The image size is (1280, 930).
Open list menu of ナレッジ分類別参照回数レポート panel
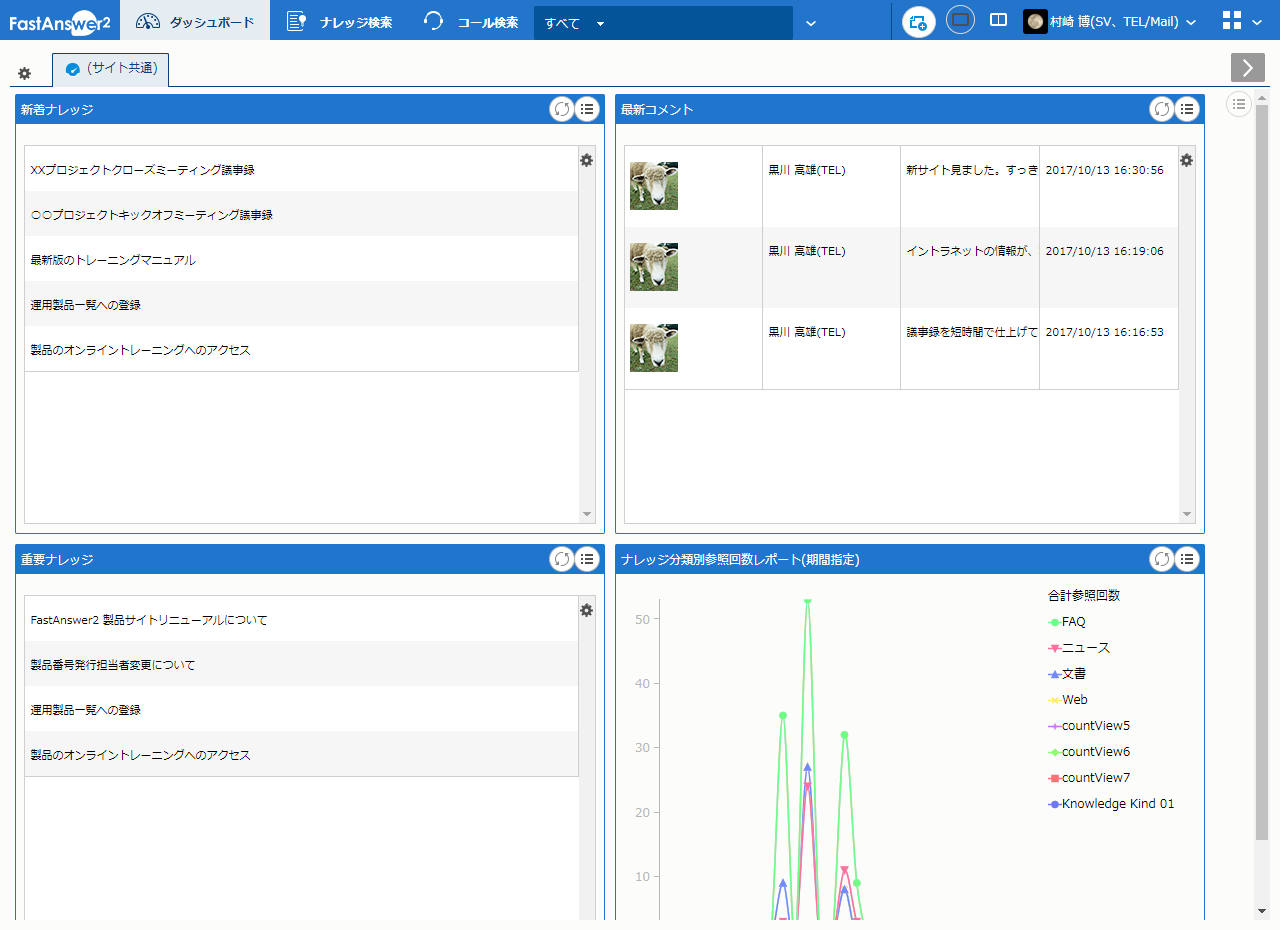1187,560
